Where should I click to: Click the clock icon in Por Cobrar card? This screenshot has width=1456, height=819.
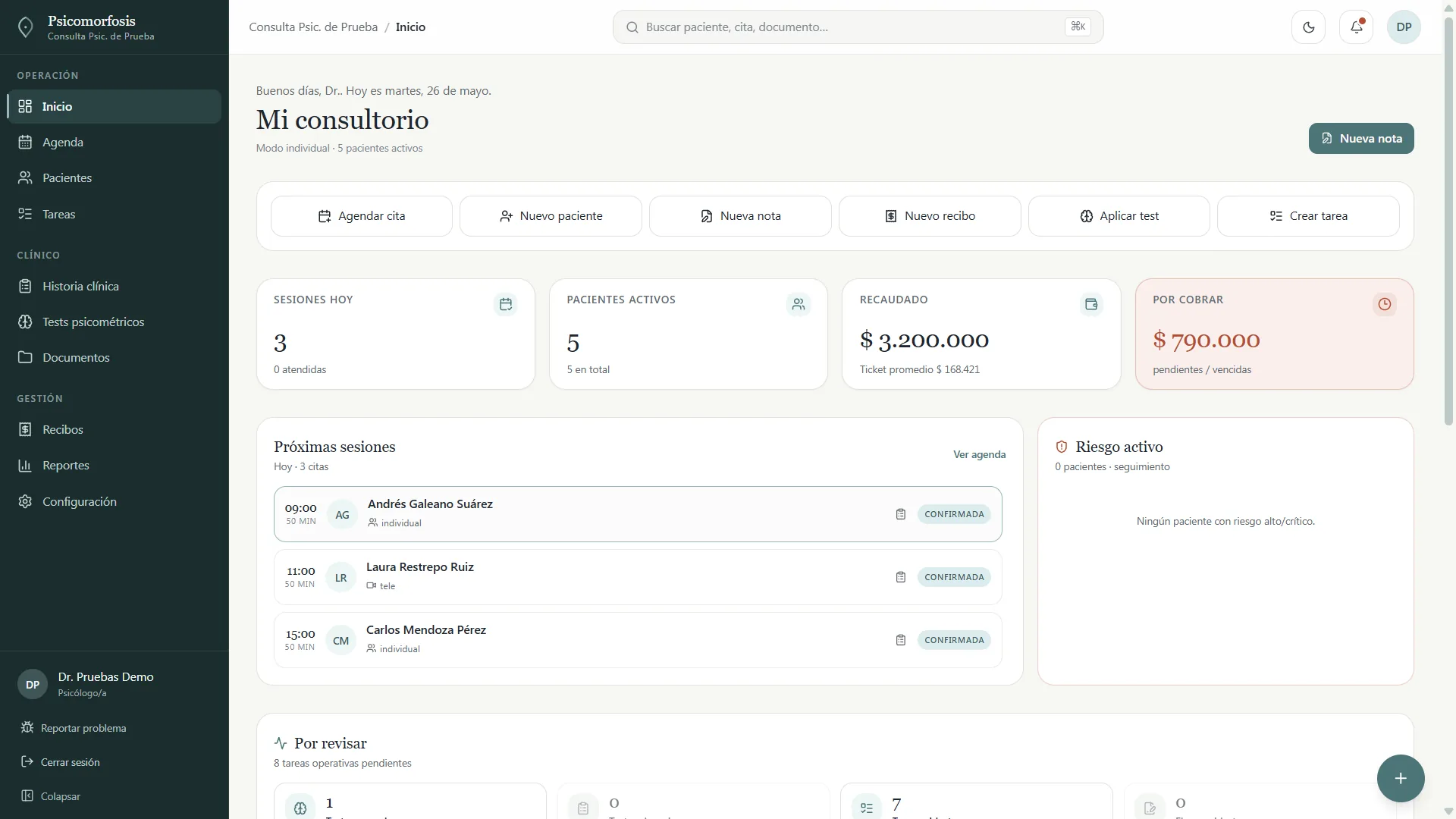(x=1385, y=304)
